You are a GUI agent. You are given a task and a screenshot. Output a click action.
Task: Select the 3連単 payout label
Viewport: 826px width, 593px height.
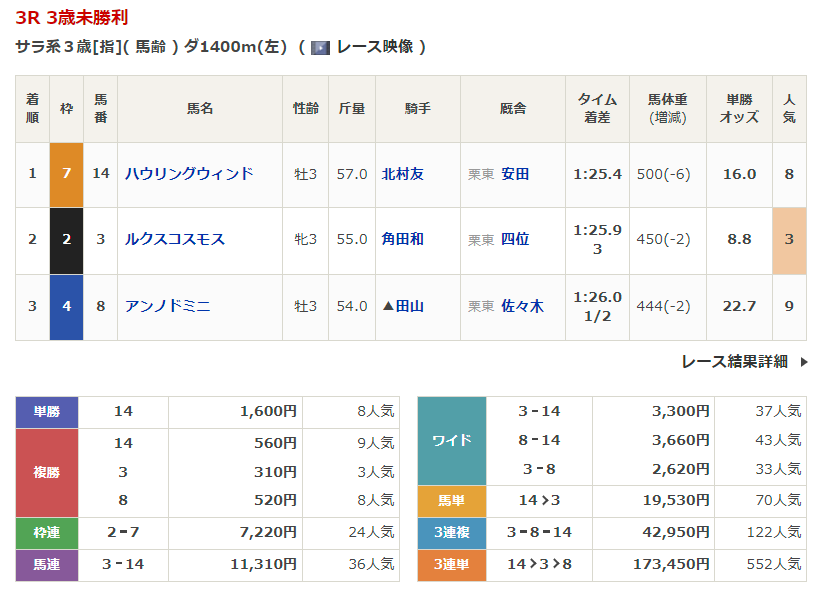click(x=451, y=565)
